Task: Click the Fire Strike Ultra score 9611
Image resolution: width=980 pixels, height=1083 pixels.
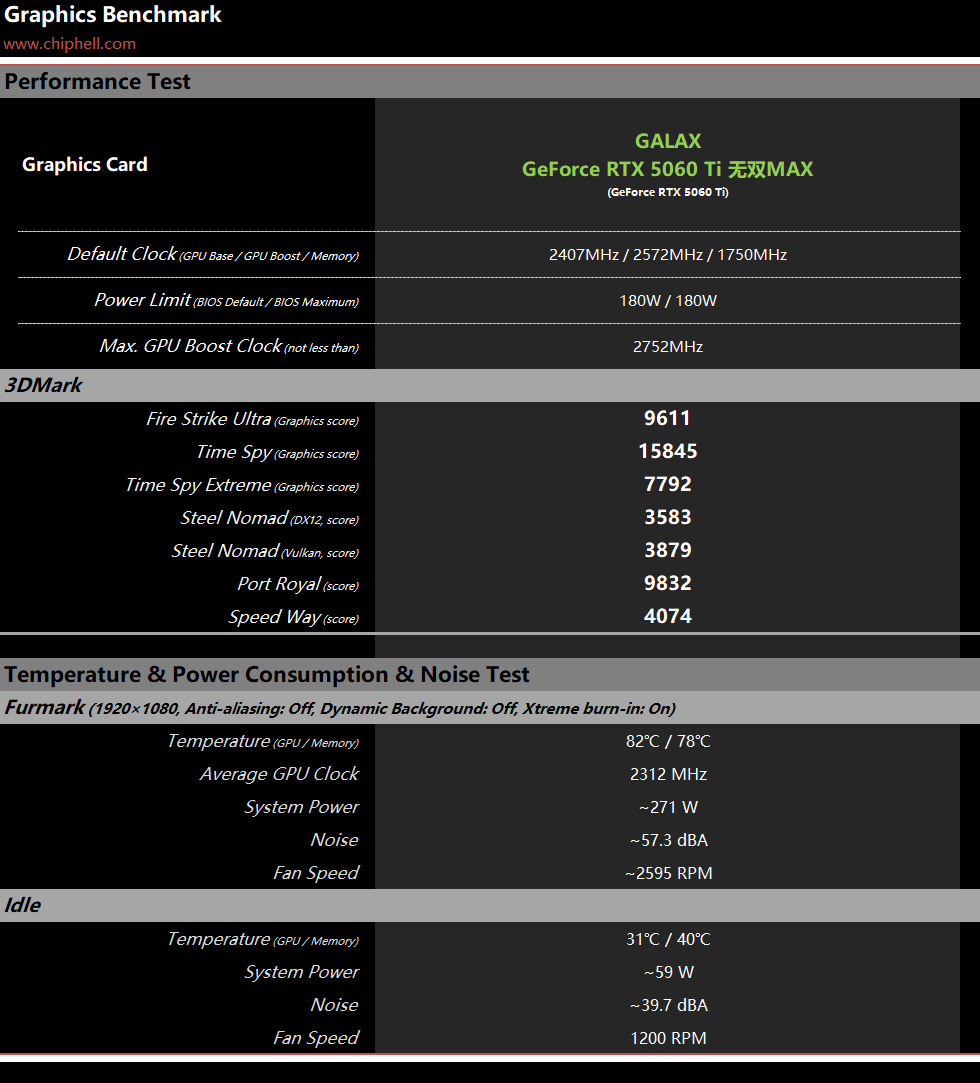Action: (667, 418)
